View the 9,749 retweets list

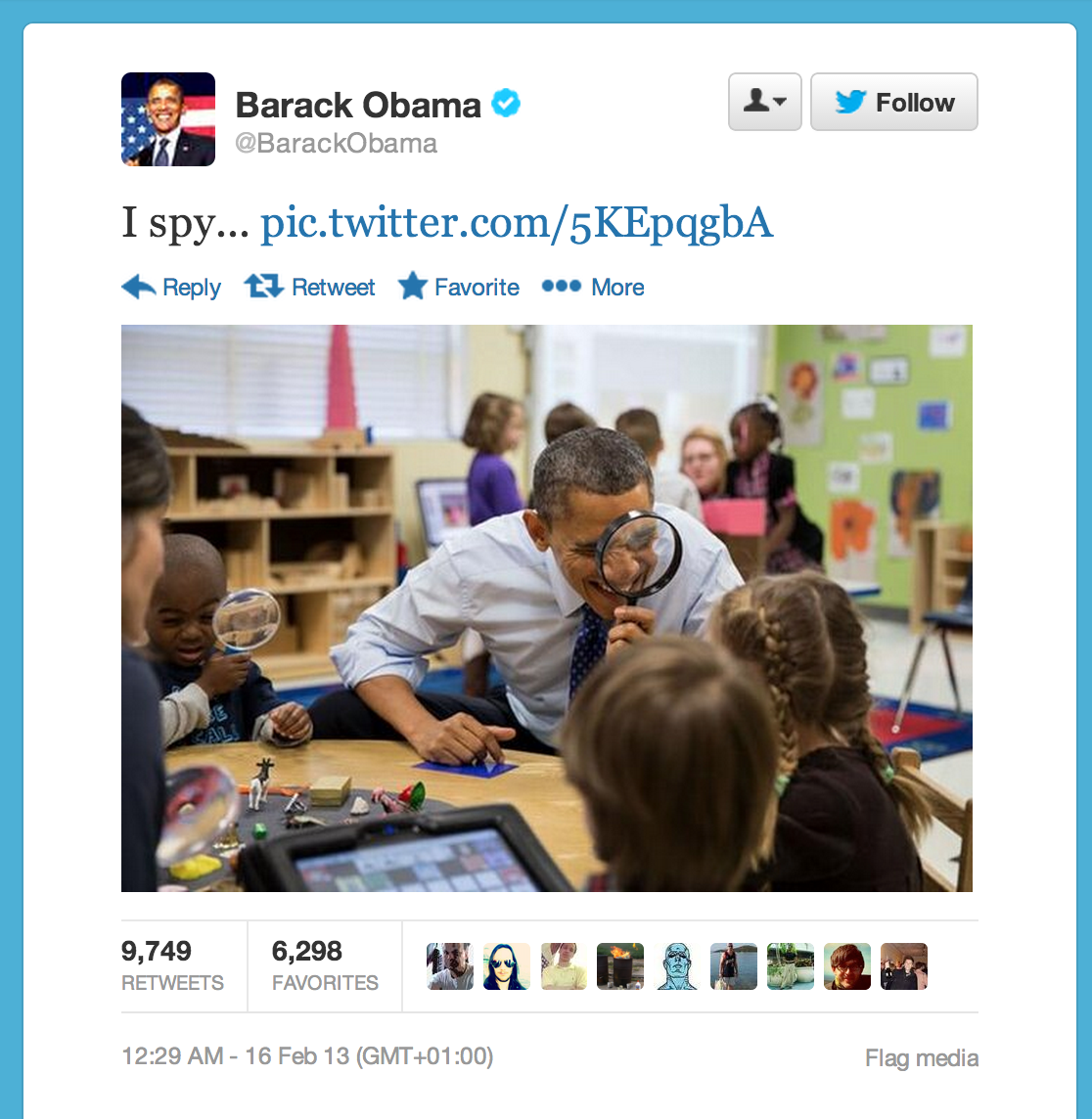(x=172, y=965)
